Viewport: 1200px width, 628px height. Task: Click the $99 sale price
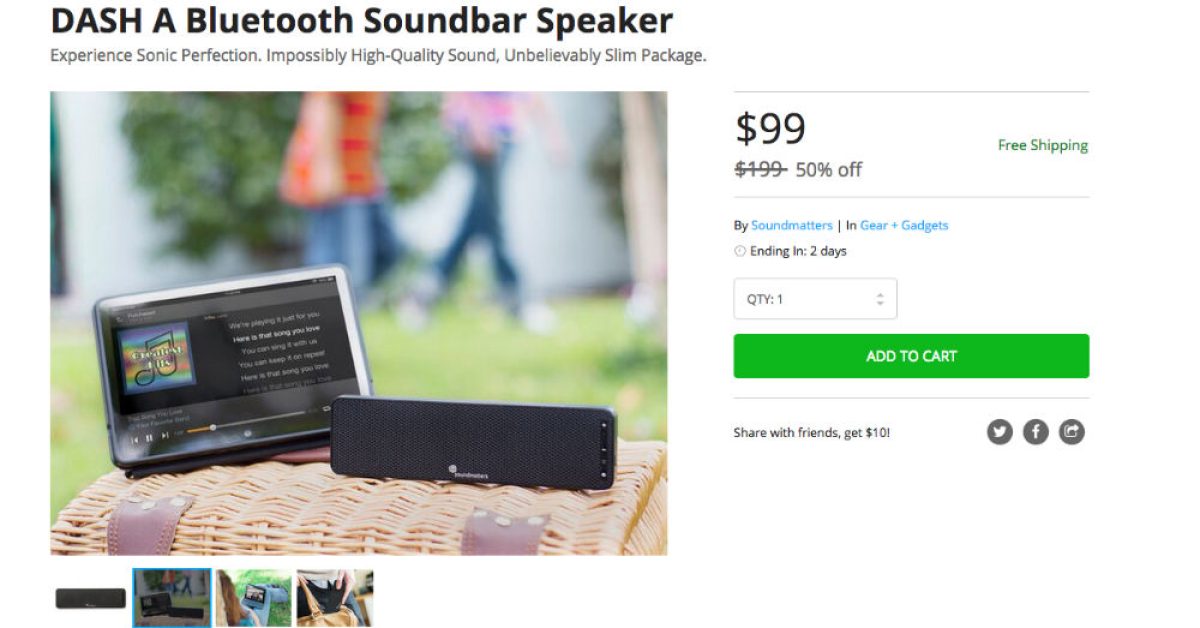click(x=770, y=128)
